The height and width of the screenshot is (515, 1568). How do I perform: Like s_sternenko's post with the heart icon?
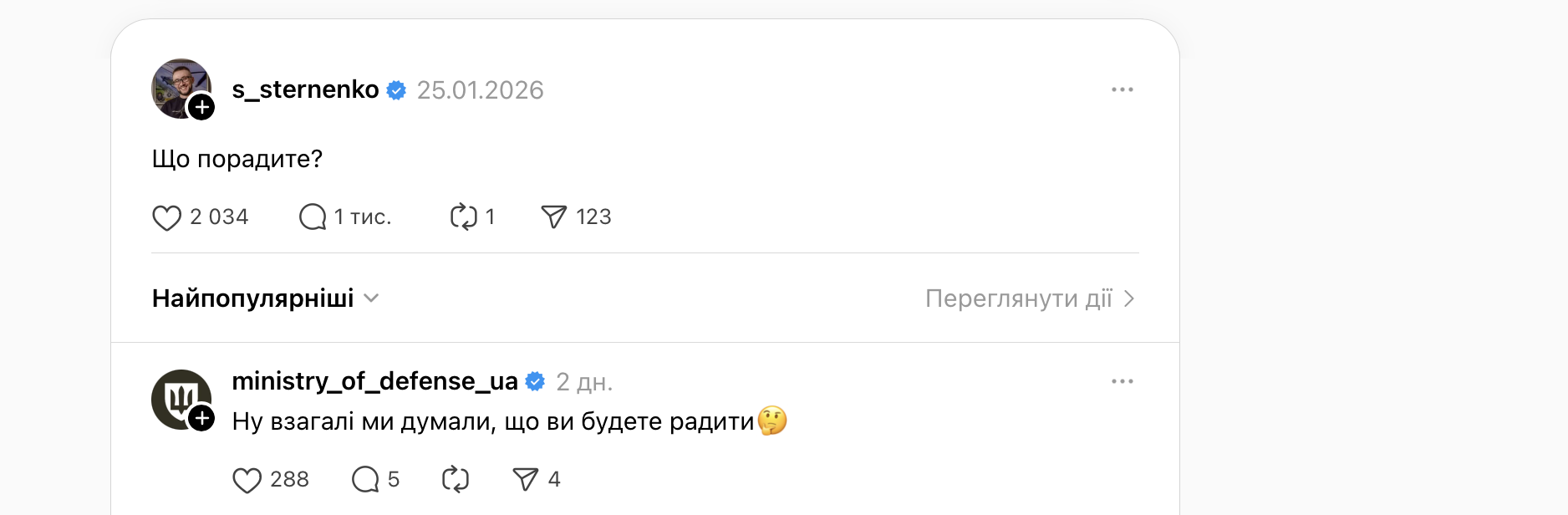click(x=168, y=217)
